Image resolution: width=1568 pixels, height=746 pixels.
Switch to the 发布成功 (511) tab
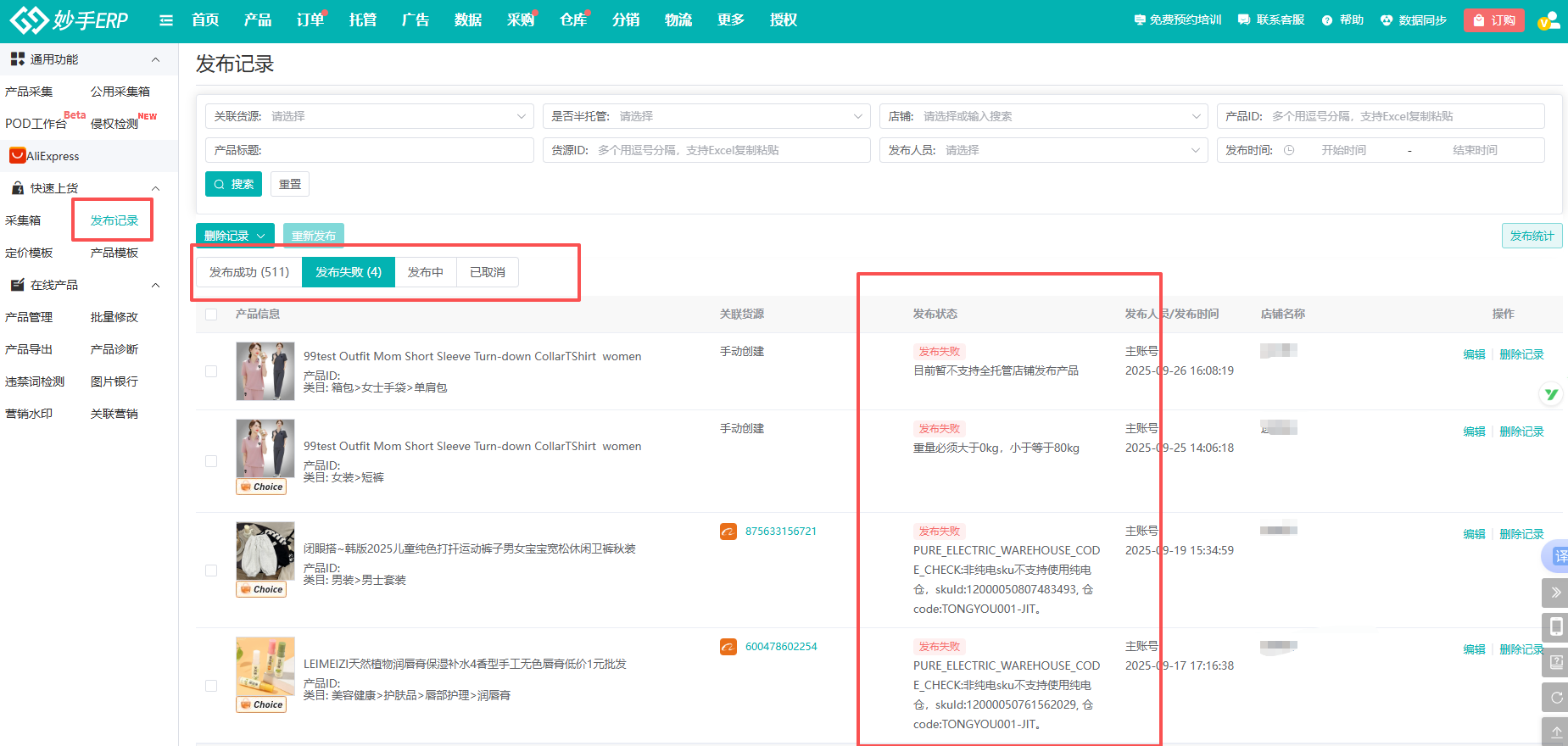click(249, 272)
